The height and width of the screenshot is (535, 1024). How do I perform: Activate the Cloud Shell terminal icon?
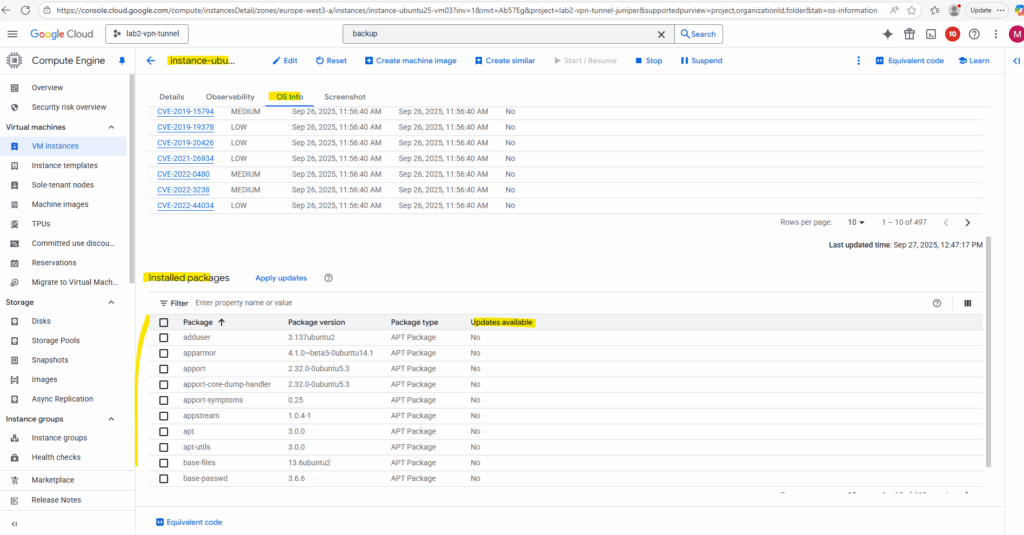[x=931, y=34]
